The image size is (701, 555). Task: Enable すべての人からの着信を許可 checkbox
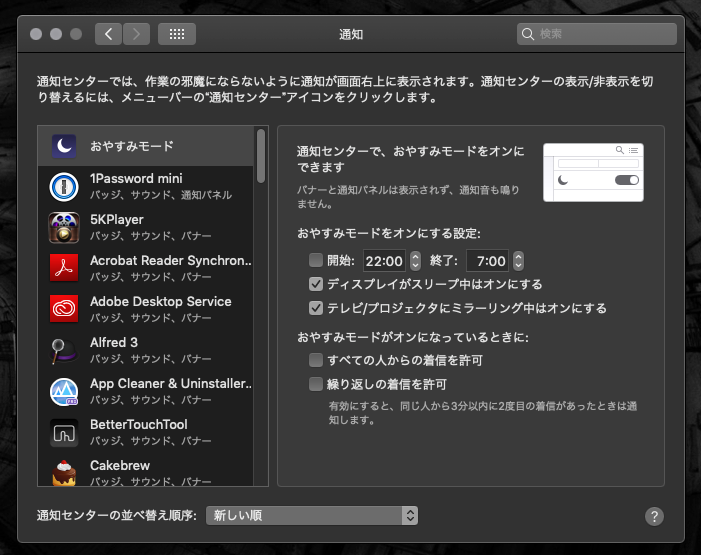coord(316,360)
